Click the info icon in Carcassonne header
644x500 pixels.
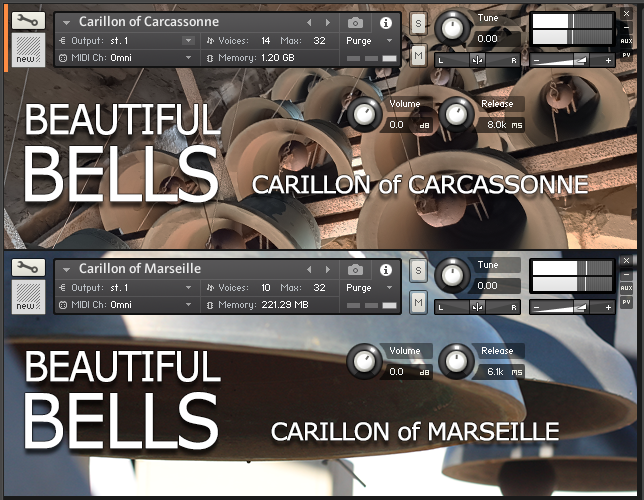(x=386, y=22)
